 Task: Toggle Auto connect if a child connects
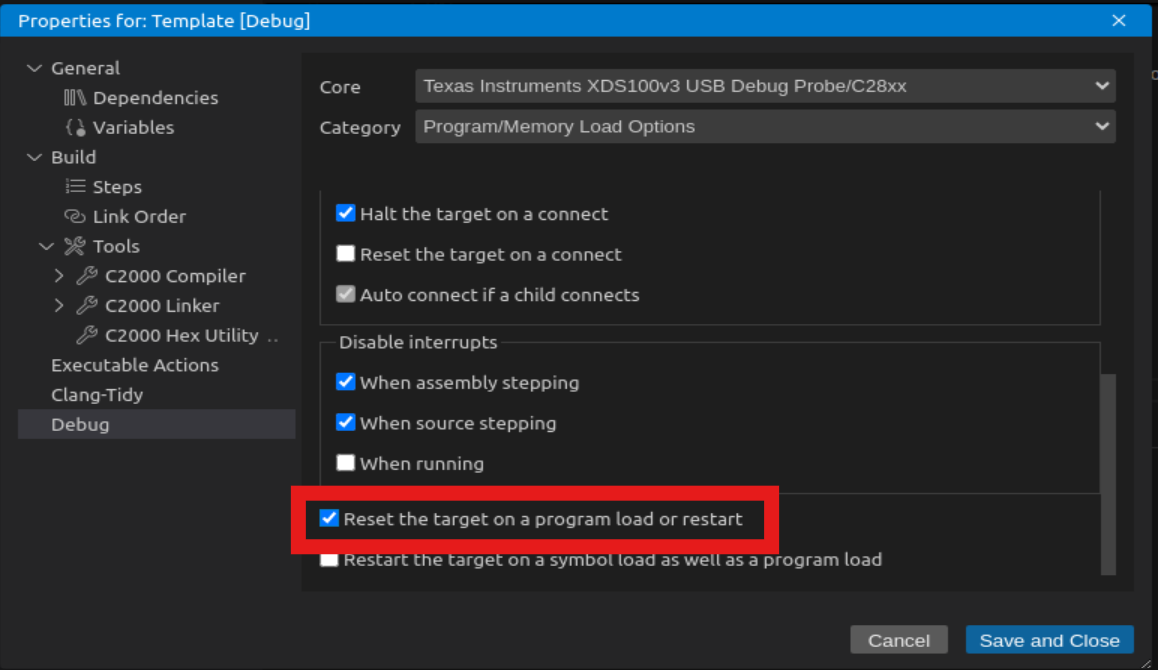click(x=345, y=294)
